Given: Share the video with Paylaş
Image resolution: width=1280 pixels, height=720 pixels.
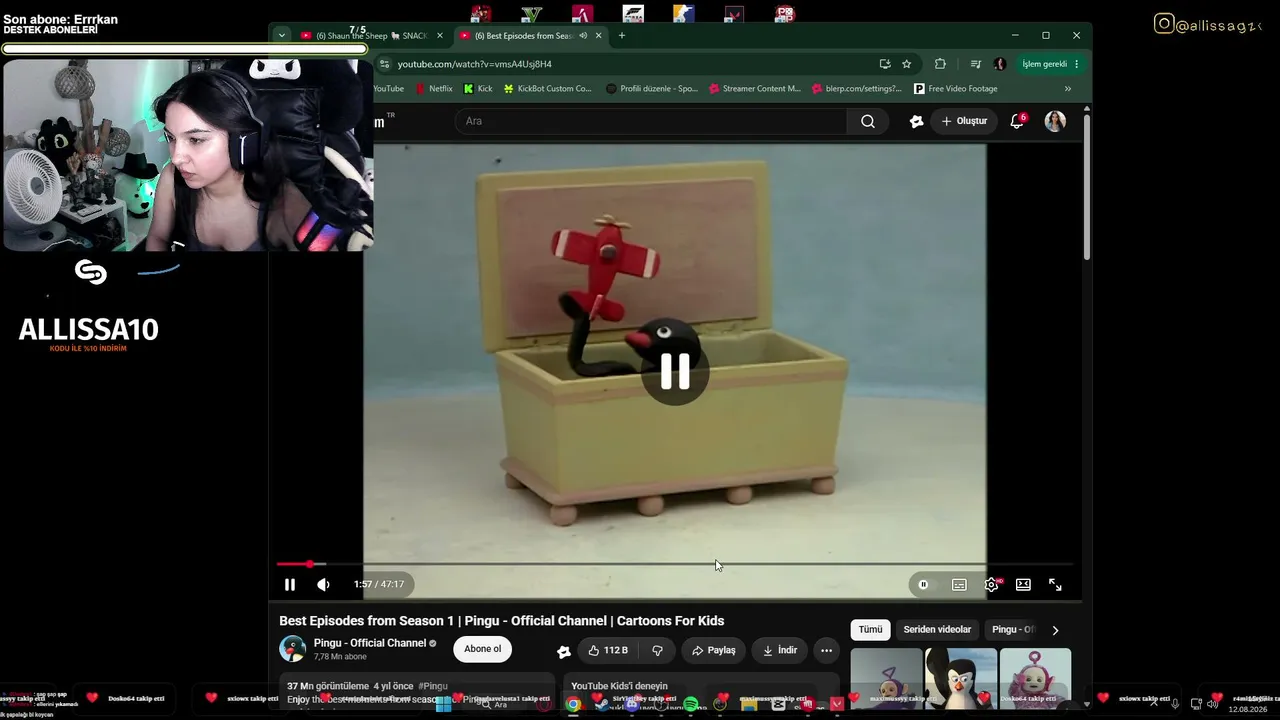Looking at the screenshot, I should (713, 650).
